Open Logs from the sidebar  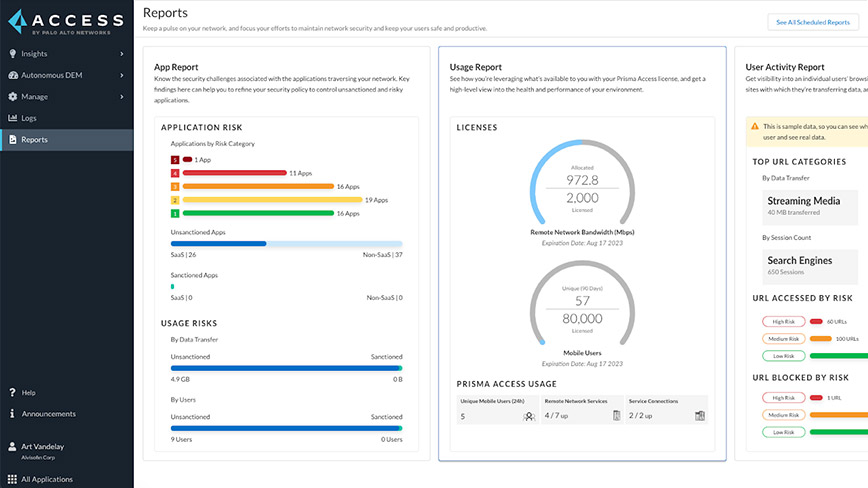pos(28,118)
